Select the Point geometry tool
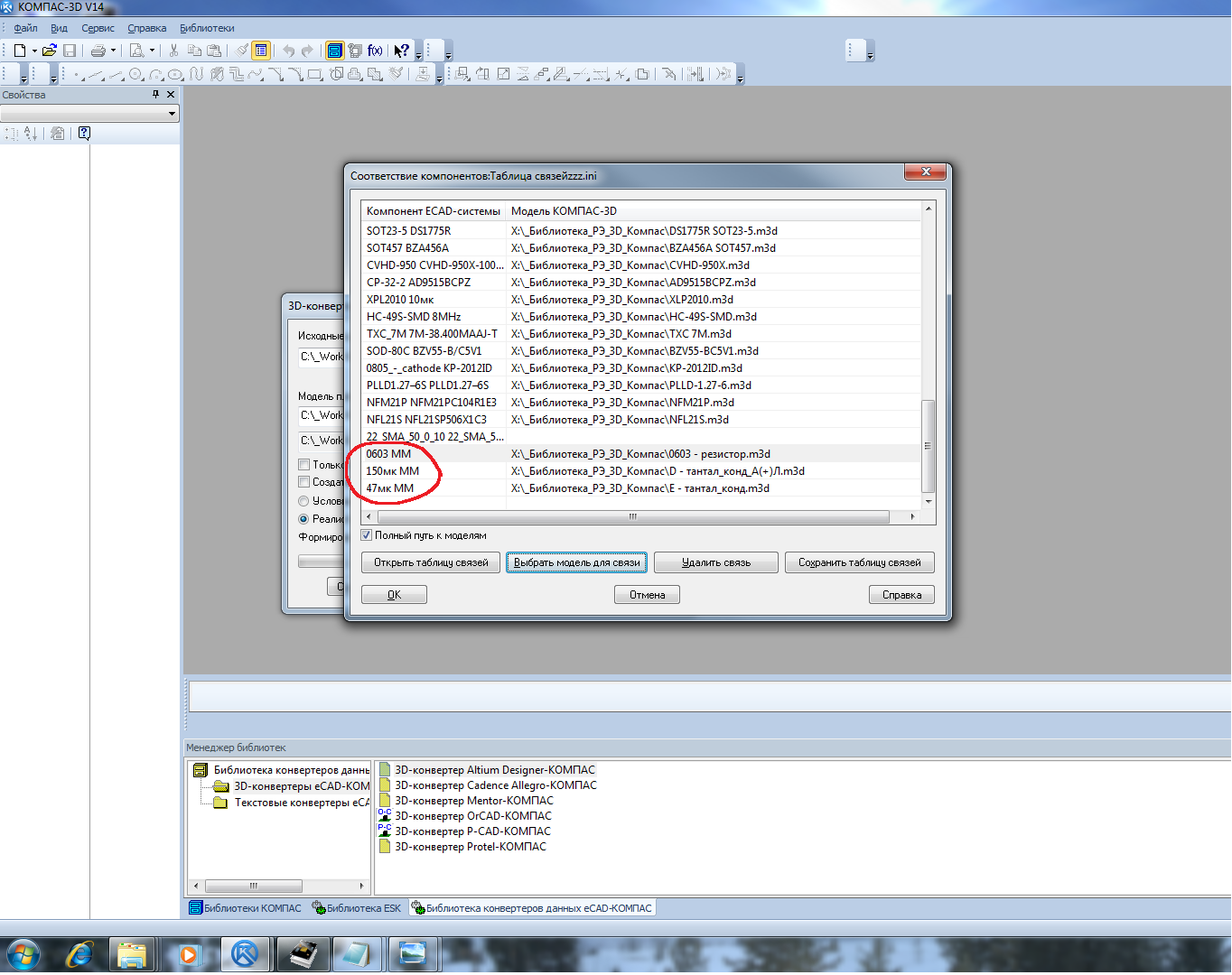 (x=77, y=75)
